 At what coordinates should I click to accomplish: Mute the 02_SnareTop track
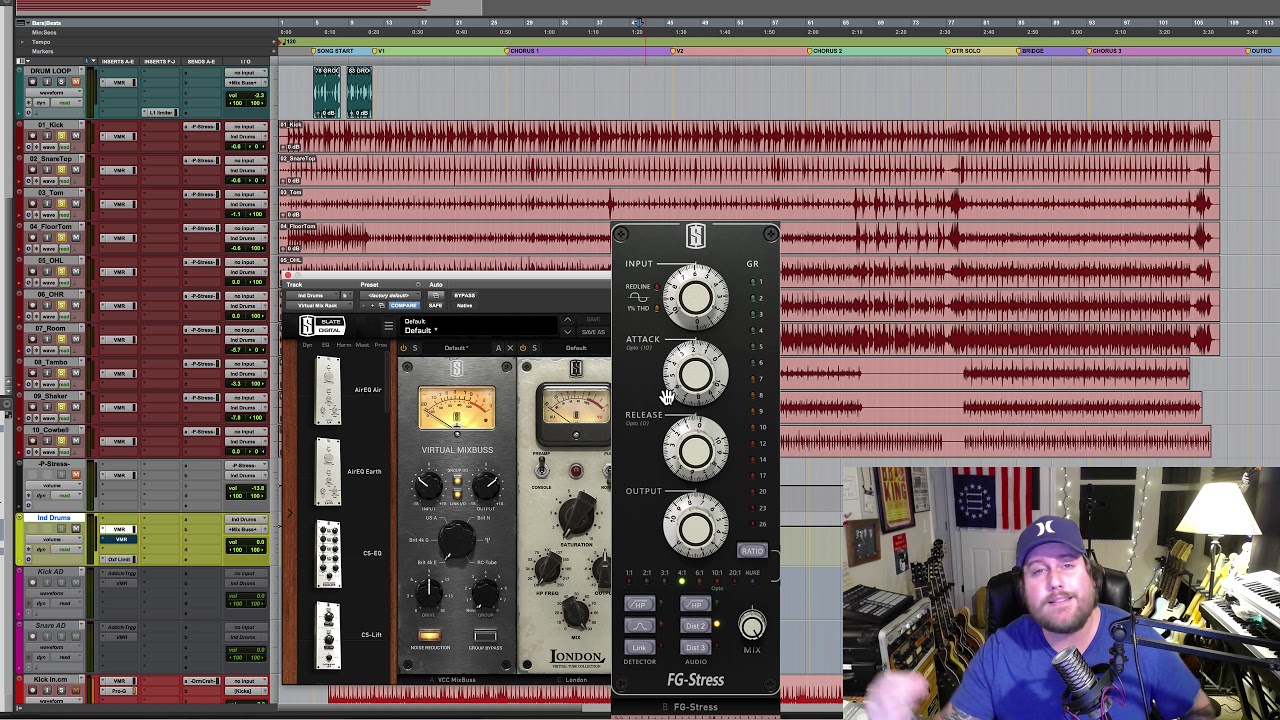click(x=75, y=169)
